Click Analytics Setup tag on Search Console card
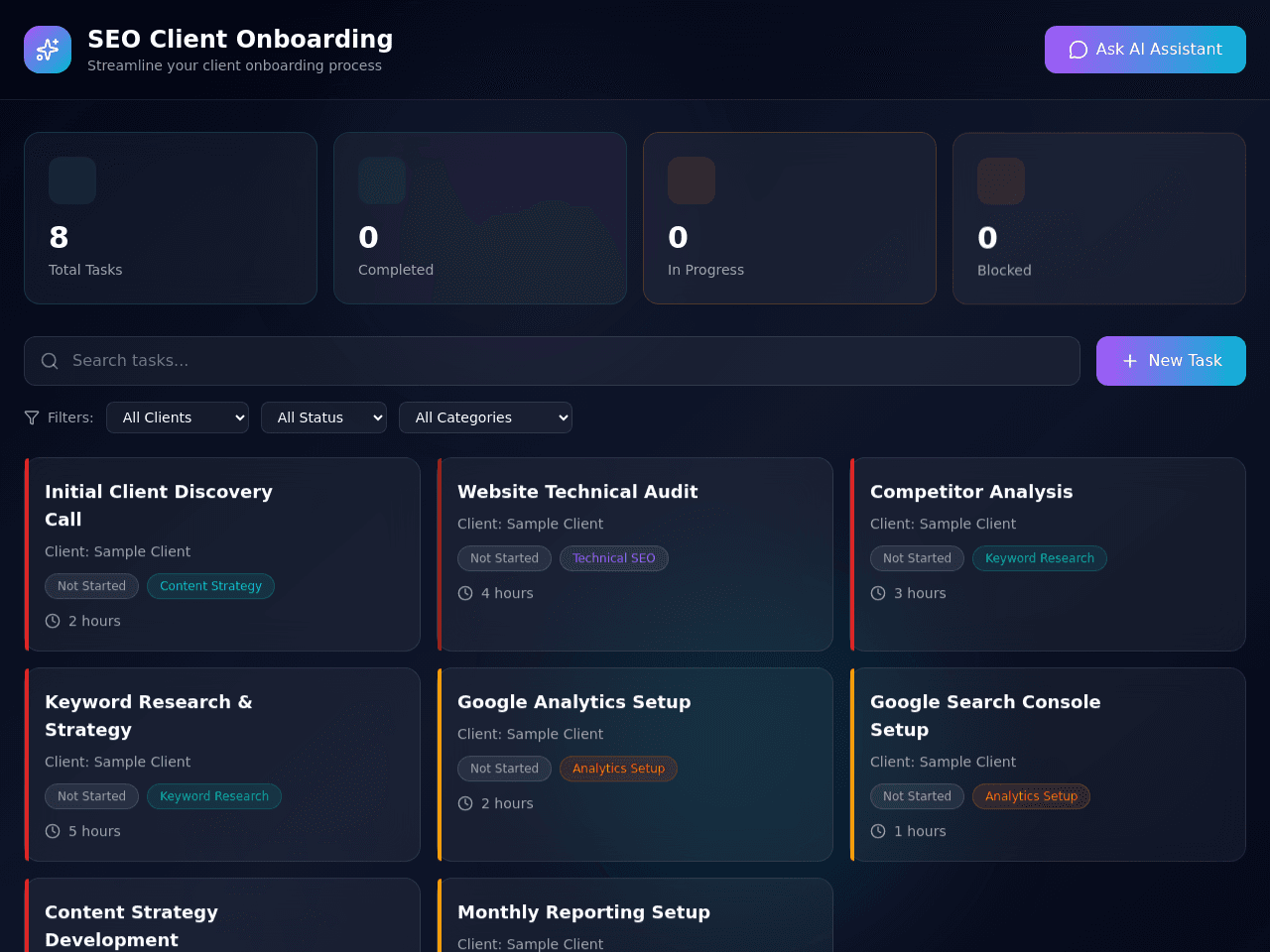The height and width of the screenshot is (952, 1270). [x=1031, y=796]
